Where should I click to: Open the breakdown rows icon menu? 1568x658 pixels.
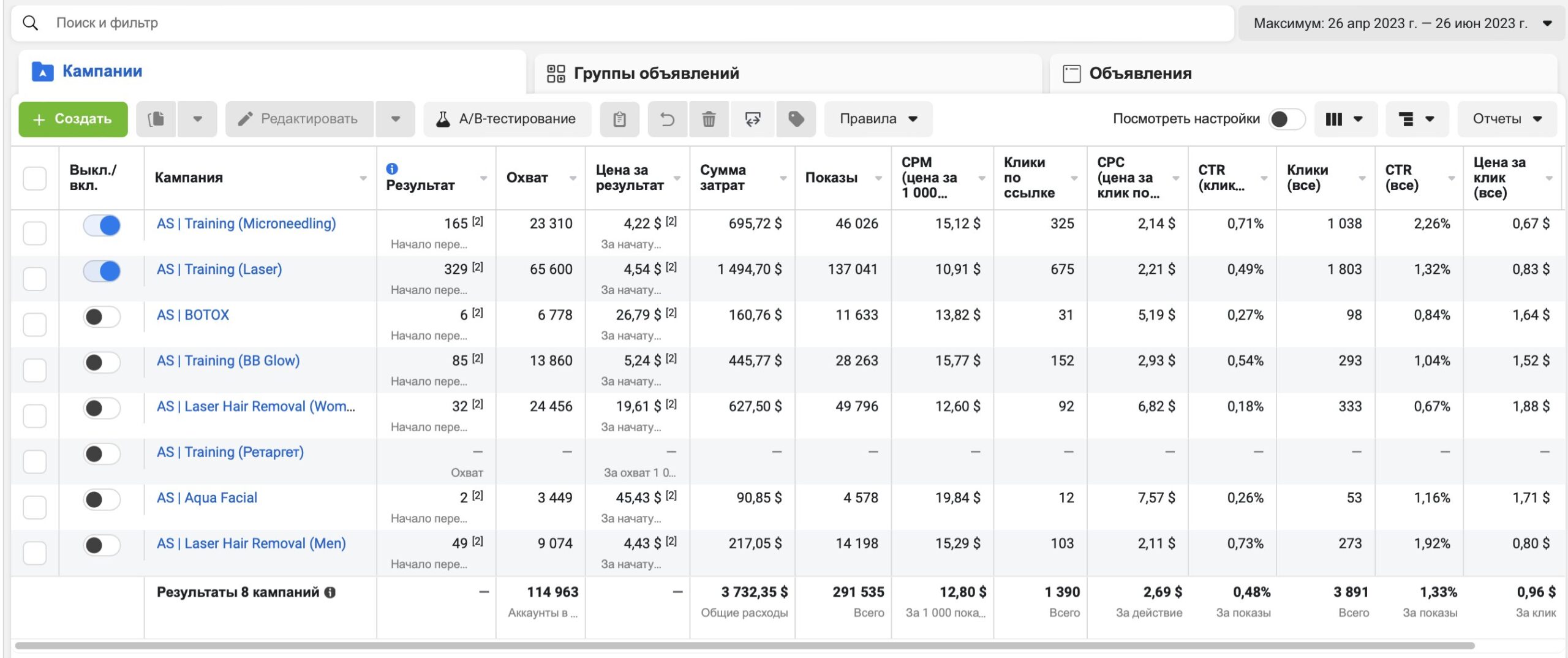click(x=1417, y=119)
